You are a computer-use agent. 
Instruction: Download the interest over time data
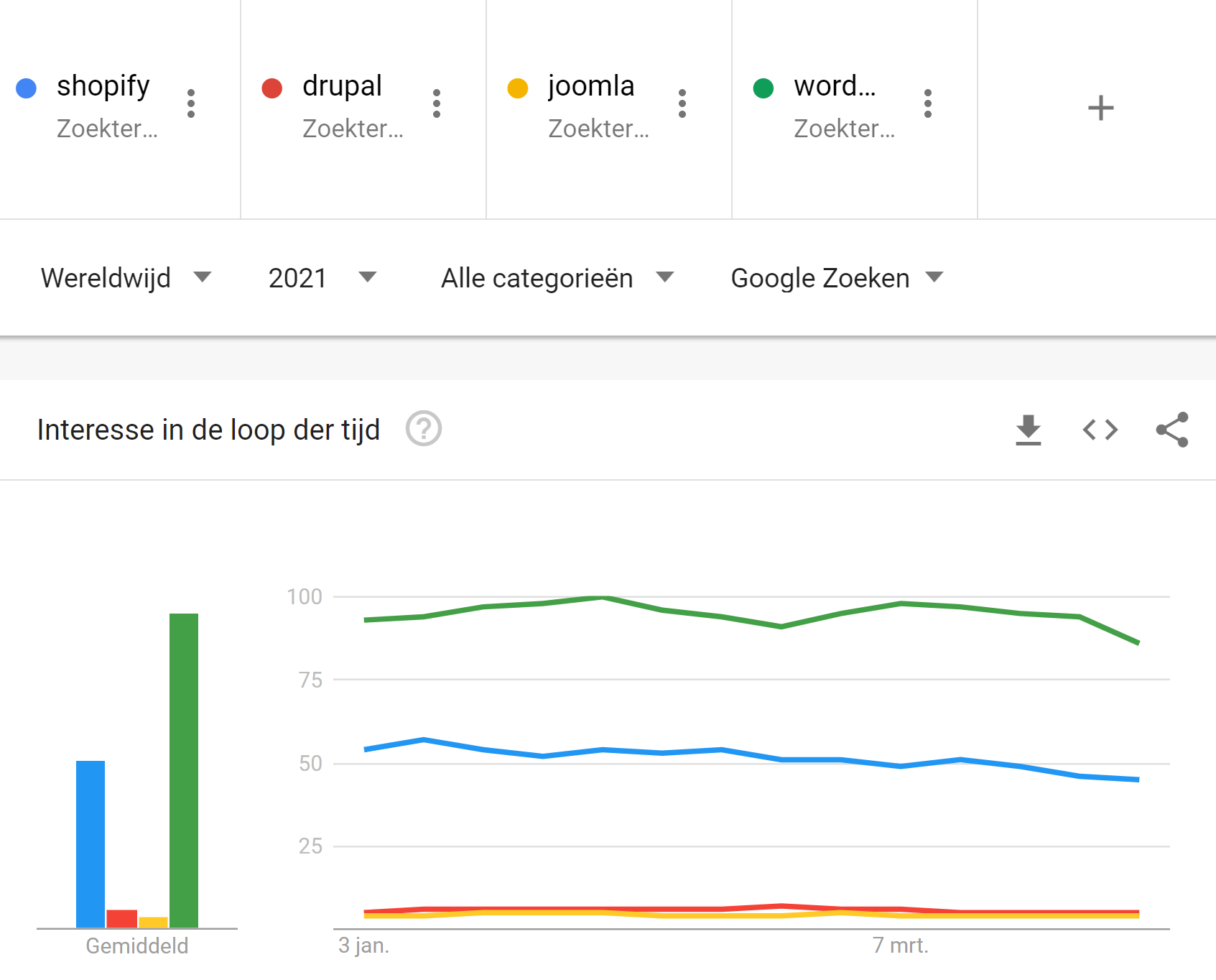click(1029, 430)
